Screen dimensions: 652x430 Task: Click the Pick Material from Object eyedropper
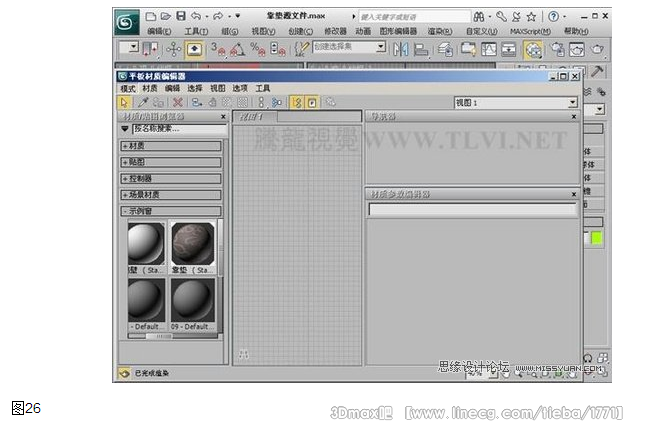(x=143, y=102)
